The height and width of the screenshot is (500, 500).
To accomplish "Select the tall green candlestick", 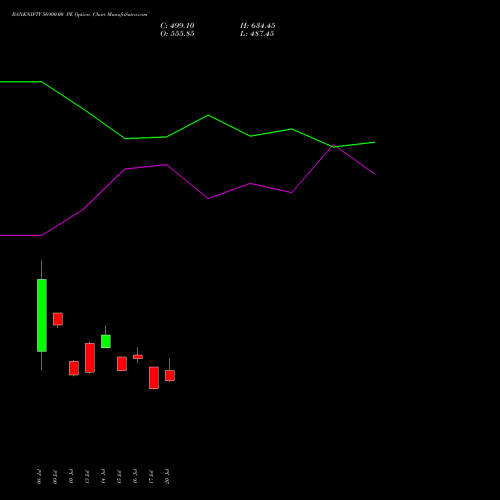I will (x=42, y=315).
